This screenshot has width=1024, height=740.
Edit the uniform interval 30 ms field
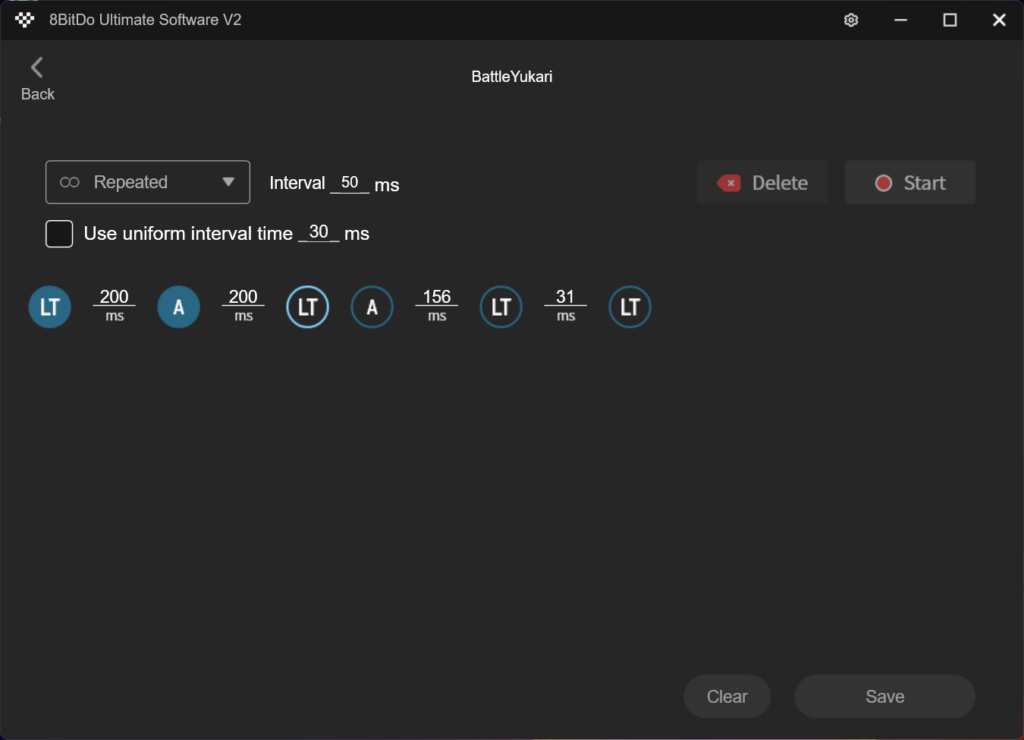point(319,233)
